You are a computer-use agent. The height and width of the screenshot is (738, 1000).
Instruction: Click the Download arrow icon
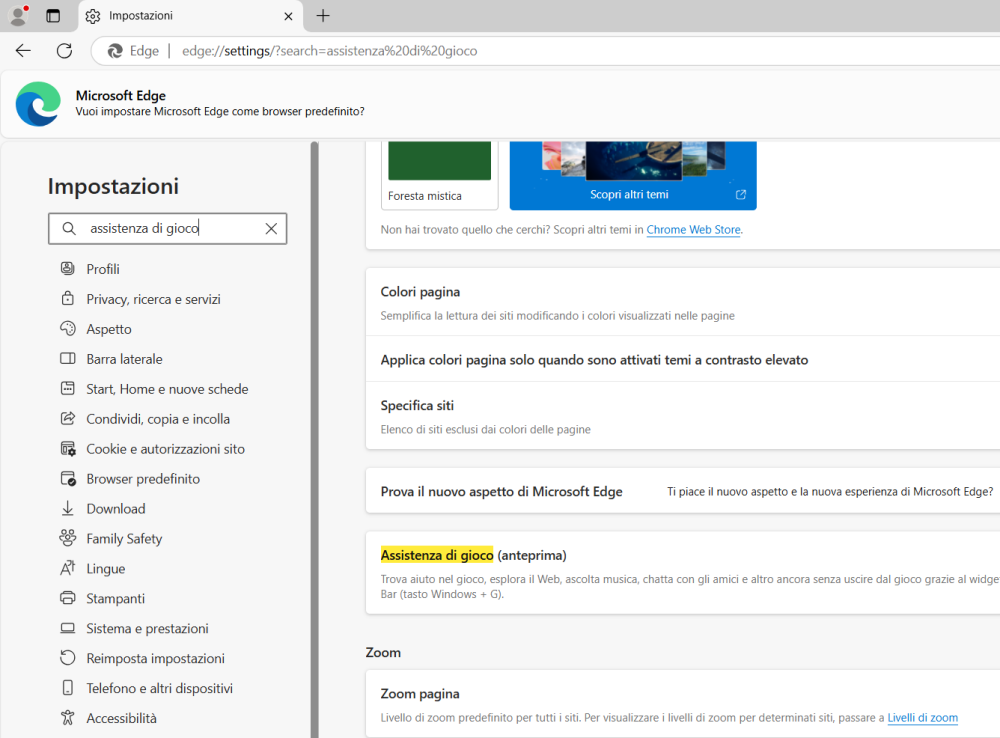(x=68, y=508)
